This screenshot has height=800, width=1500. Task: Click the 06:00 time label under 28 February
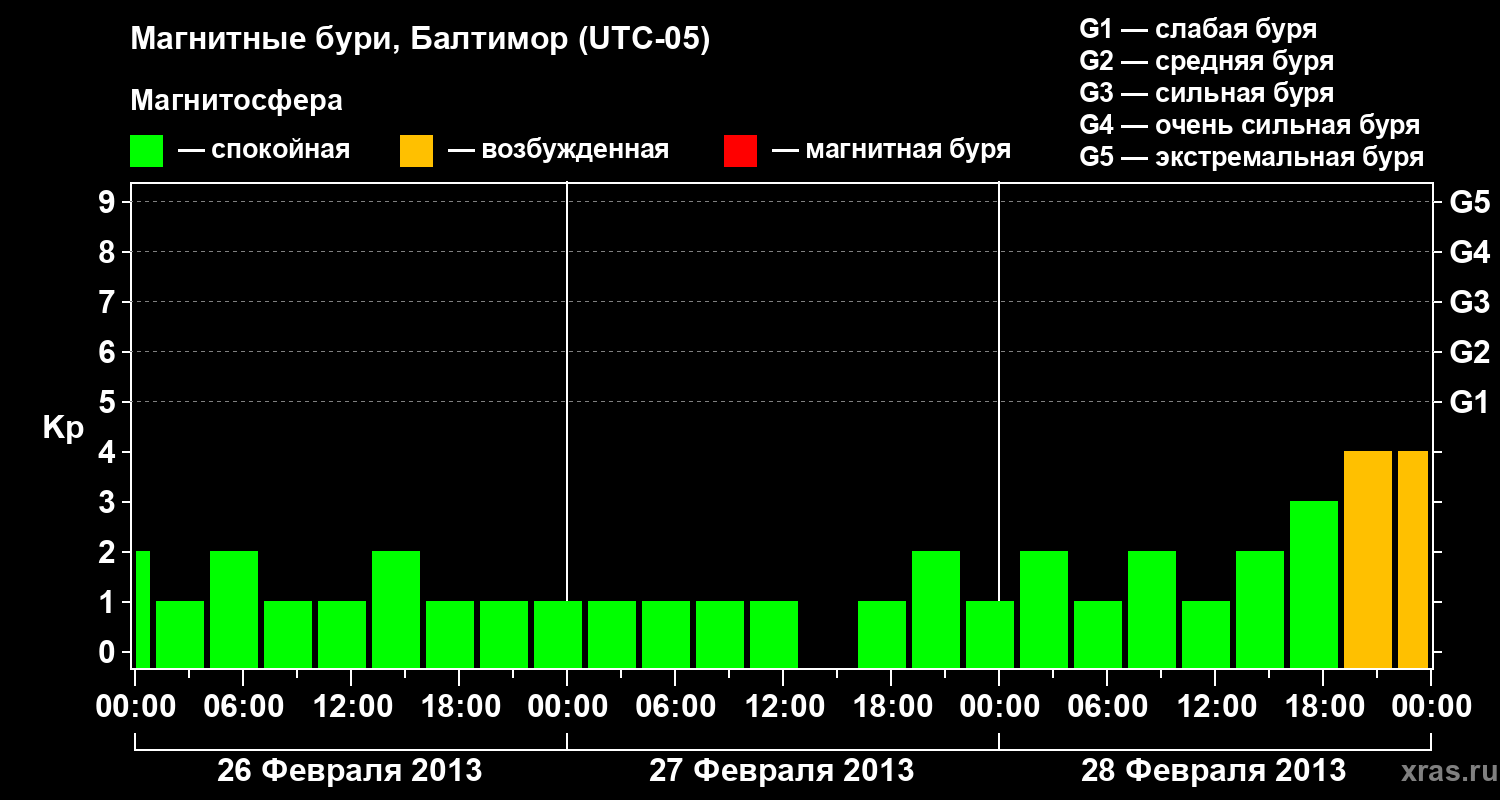click(x=1107, y=707)
